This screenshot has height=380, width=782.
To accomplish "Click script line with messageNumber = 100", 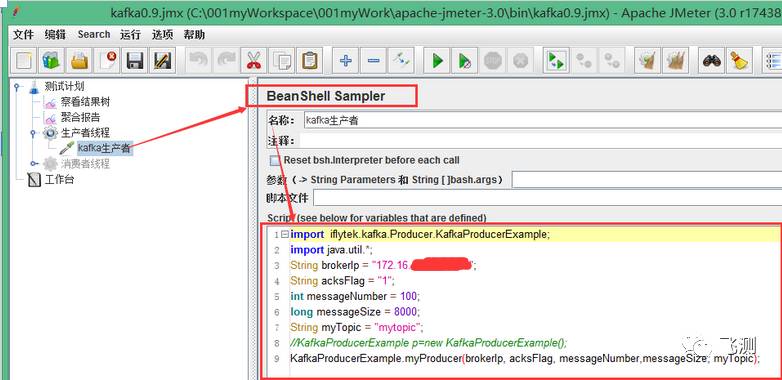I will (x=355, y=296).
